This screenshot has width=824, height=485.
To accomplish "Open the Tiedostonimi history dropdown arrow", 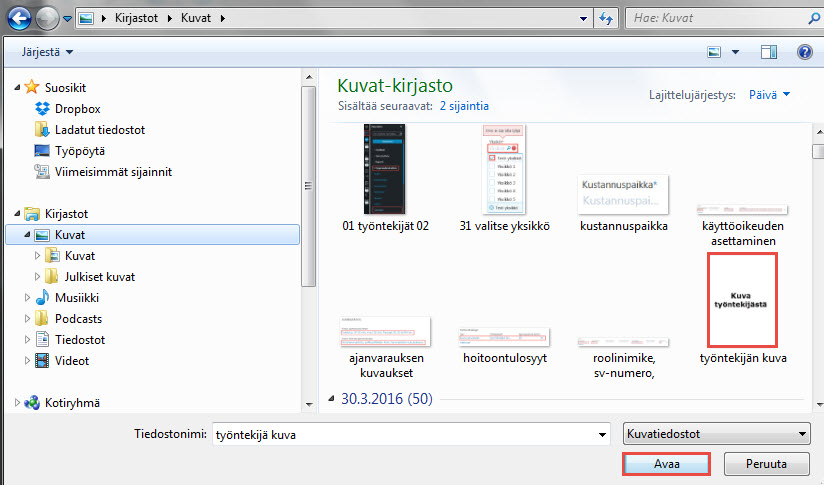I will (x=602, y=435).
